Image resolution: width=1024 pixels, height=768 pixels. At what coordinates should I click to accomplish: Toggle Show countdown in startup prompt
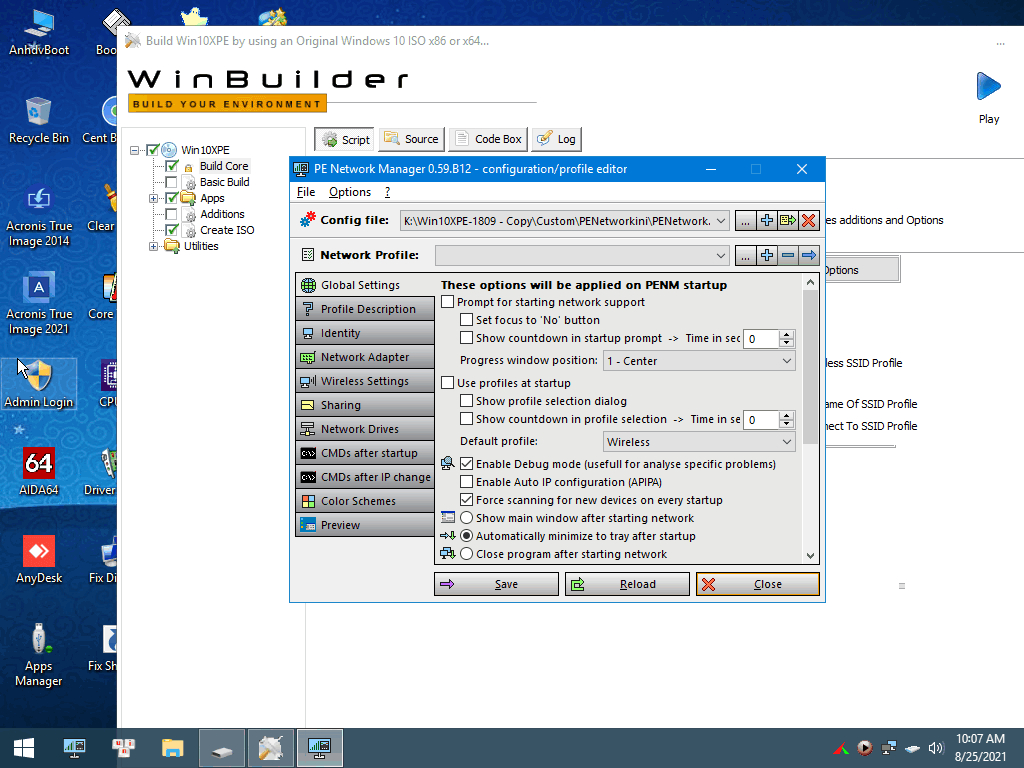click(x=466, y=338)
